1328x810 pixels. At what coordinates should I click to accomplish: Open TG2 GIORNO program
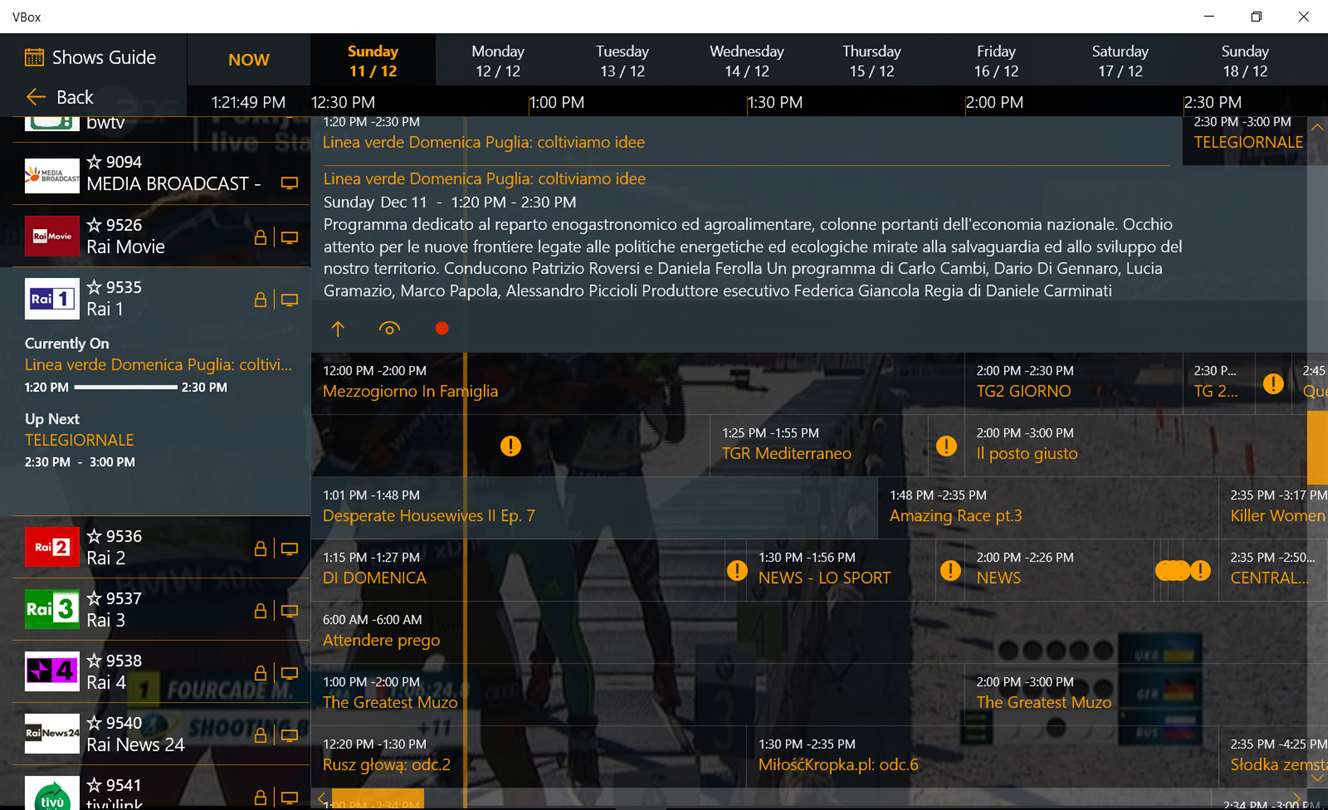(x=1073, y=381)
